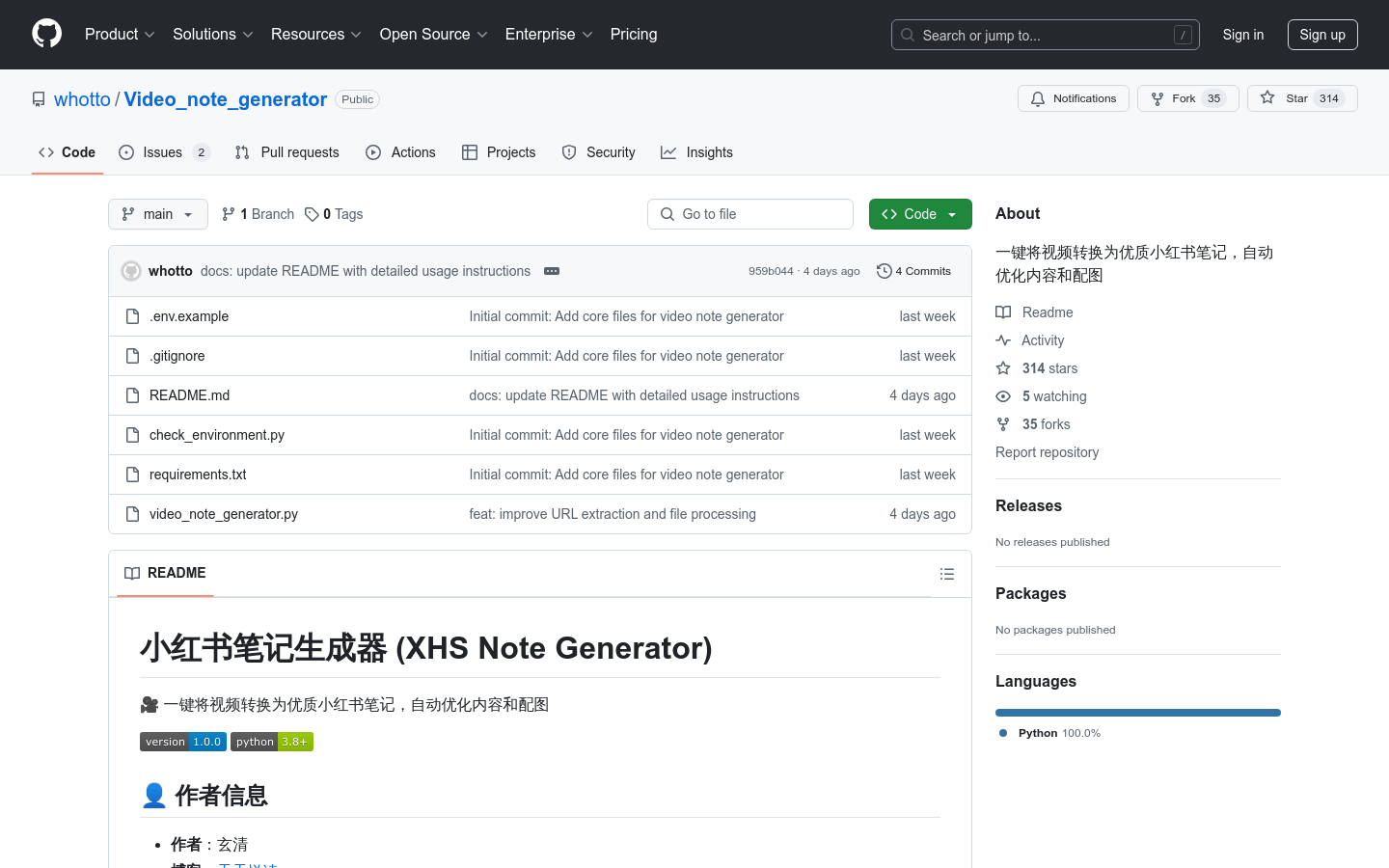
Task: Open the Readme link in About
Action: 1034,312
